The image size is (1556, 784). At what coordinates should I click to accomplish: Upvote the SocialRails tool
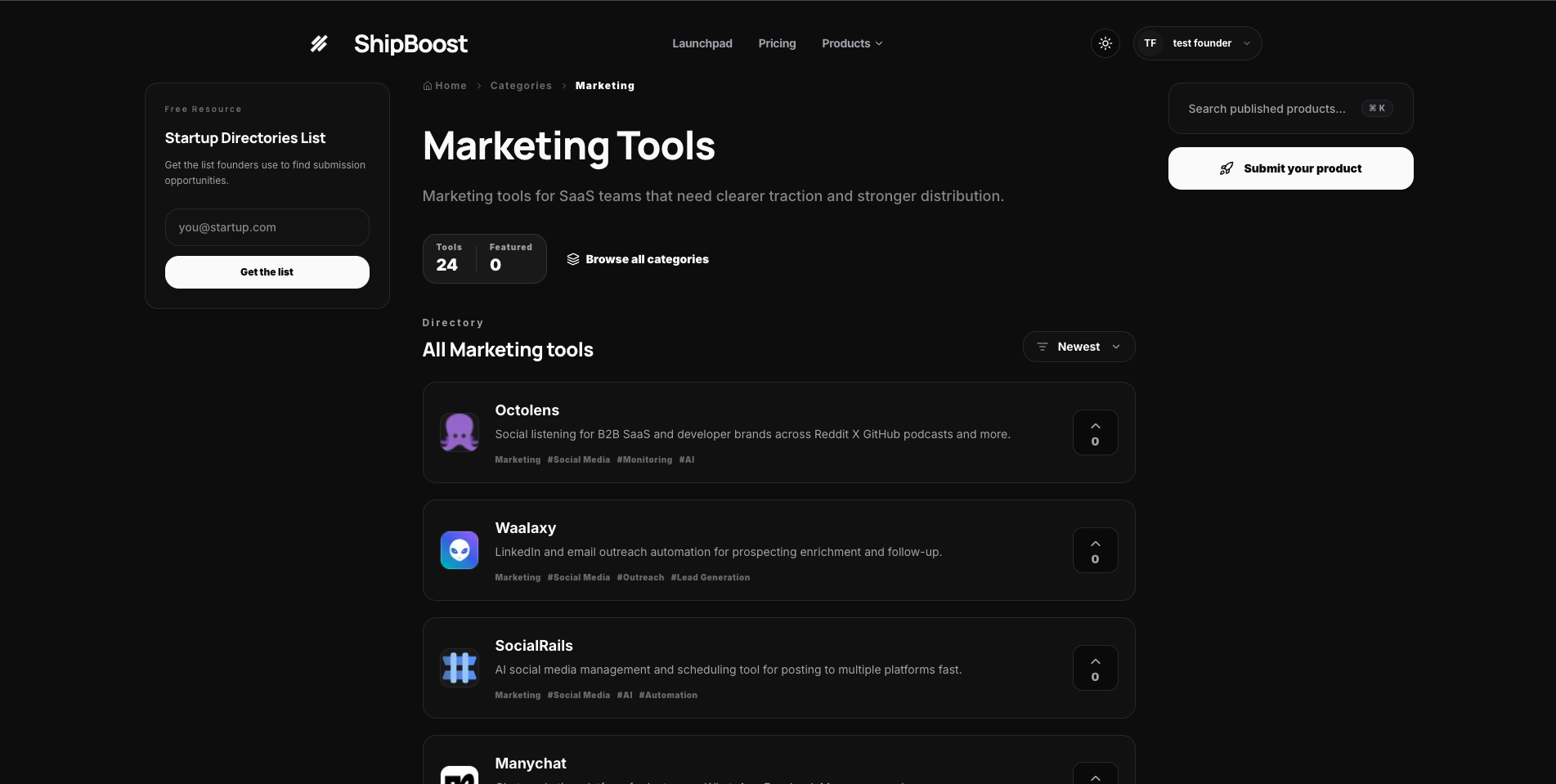point(1095,668)
